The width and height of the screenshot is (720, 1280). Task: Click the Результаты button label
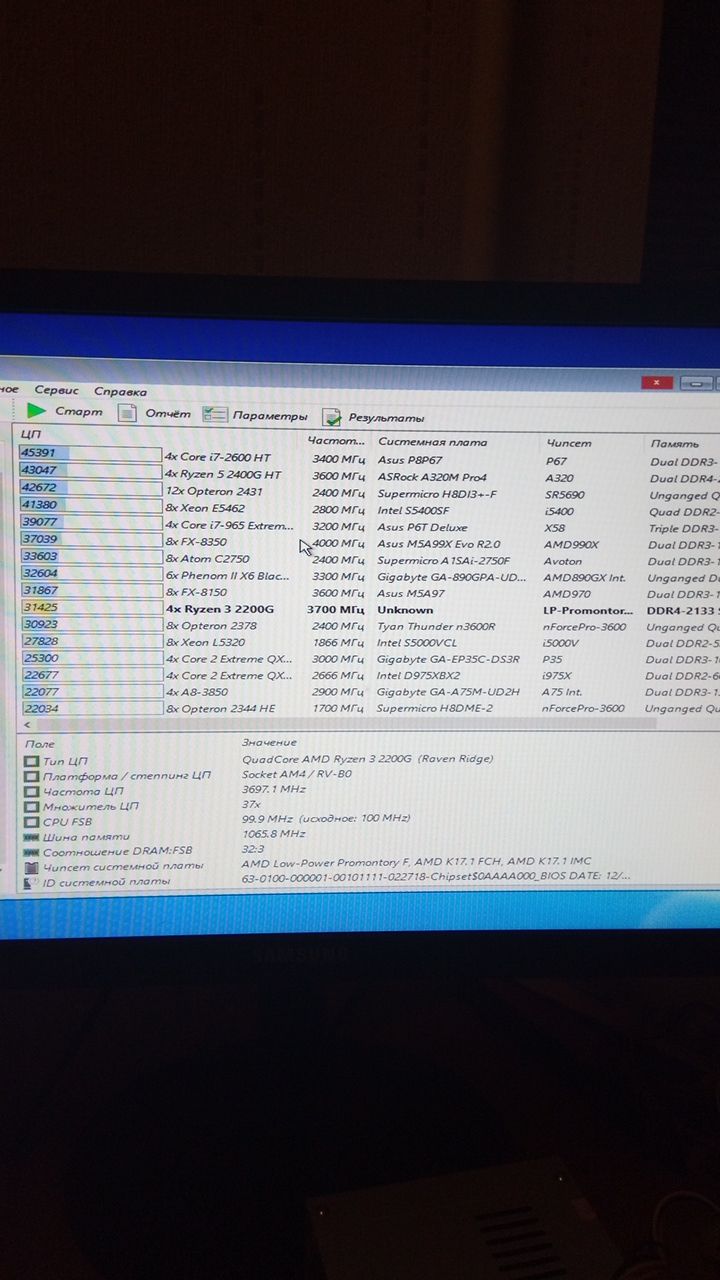(386, 418)
